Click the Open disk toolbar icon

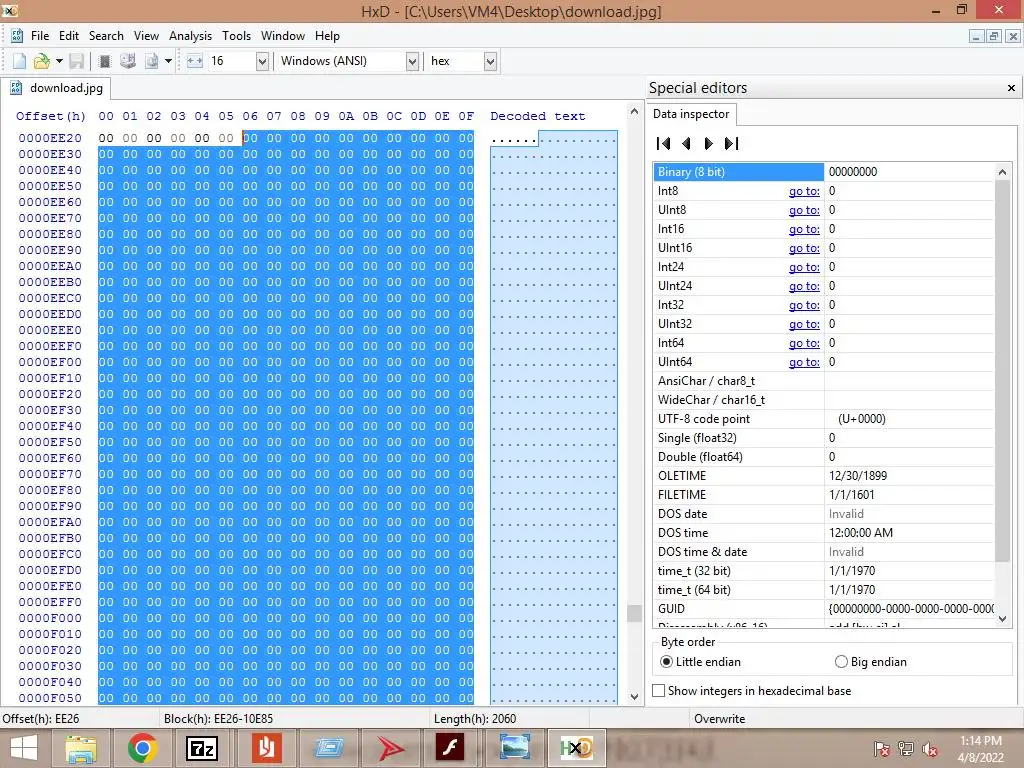(128, 61)
